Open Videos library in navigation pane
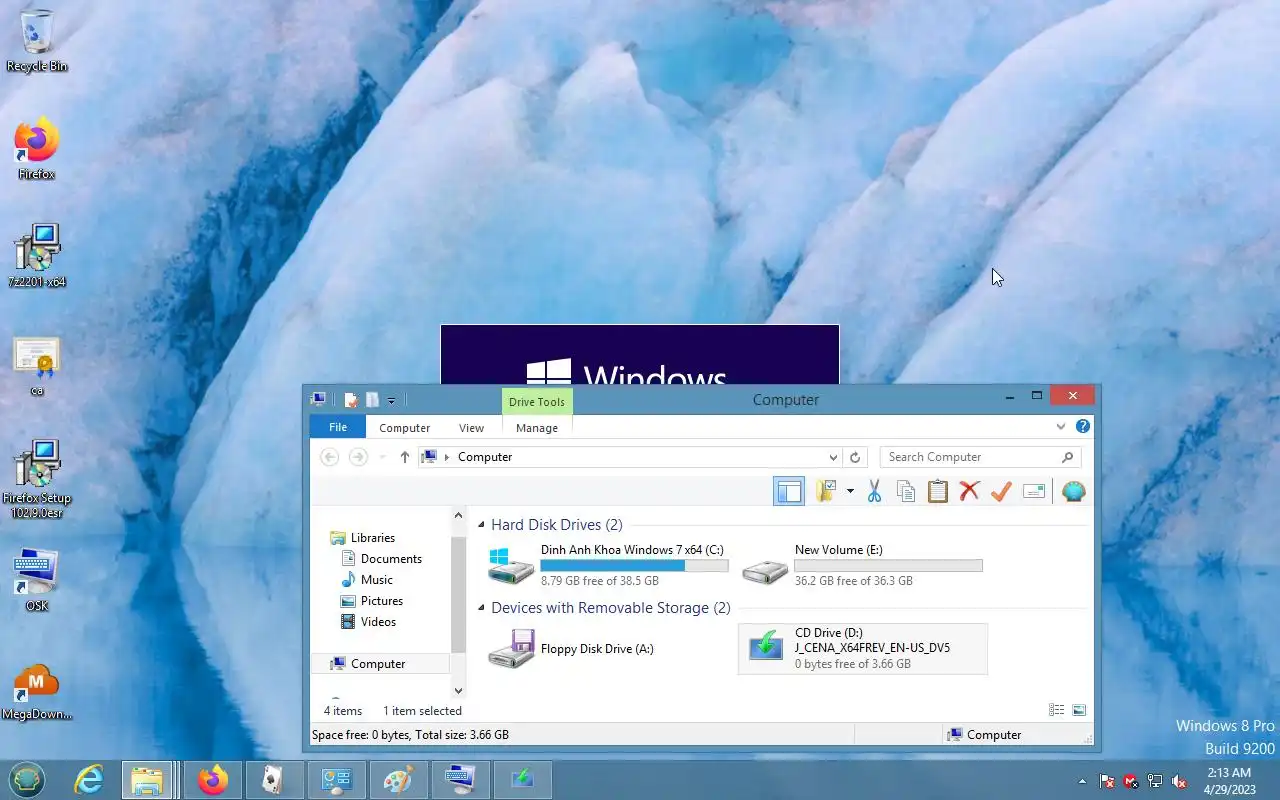This screenshot has width=1280, height=800. pos(368,622)
